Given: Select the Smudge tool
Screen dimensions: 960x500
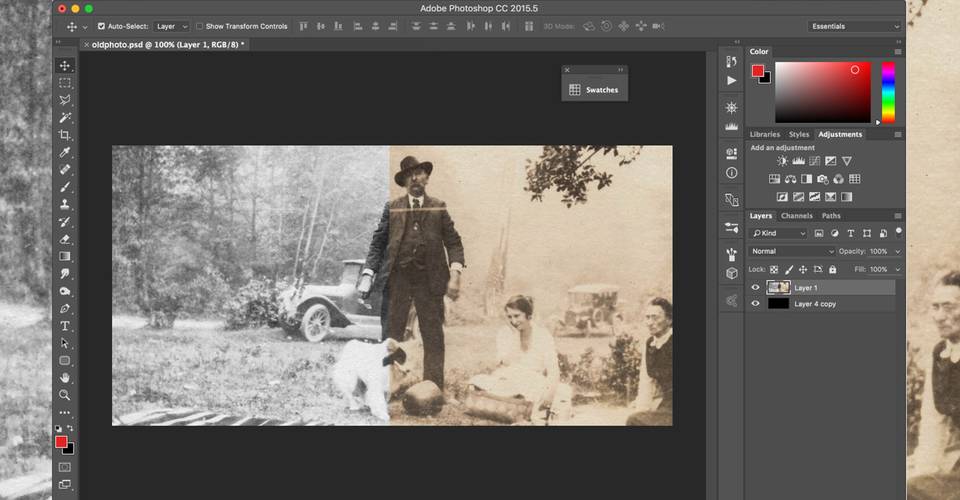Looking at the screenshot, I should click(65, 274).
